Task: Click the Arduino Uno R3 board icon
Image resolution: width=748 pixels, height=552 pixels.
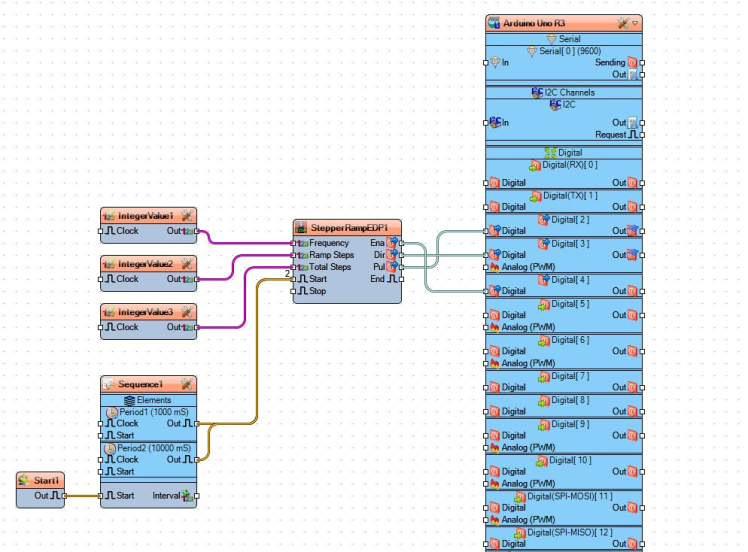Action: click(x=494, y=22)
